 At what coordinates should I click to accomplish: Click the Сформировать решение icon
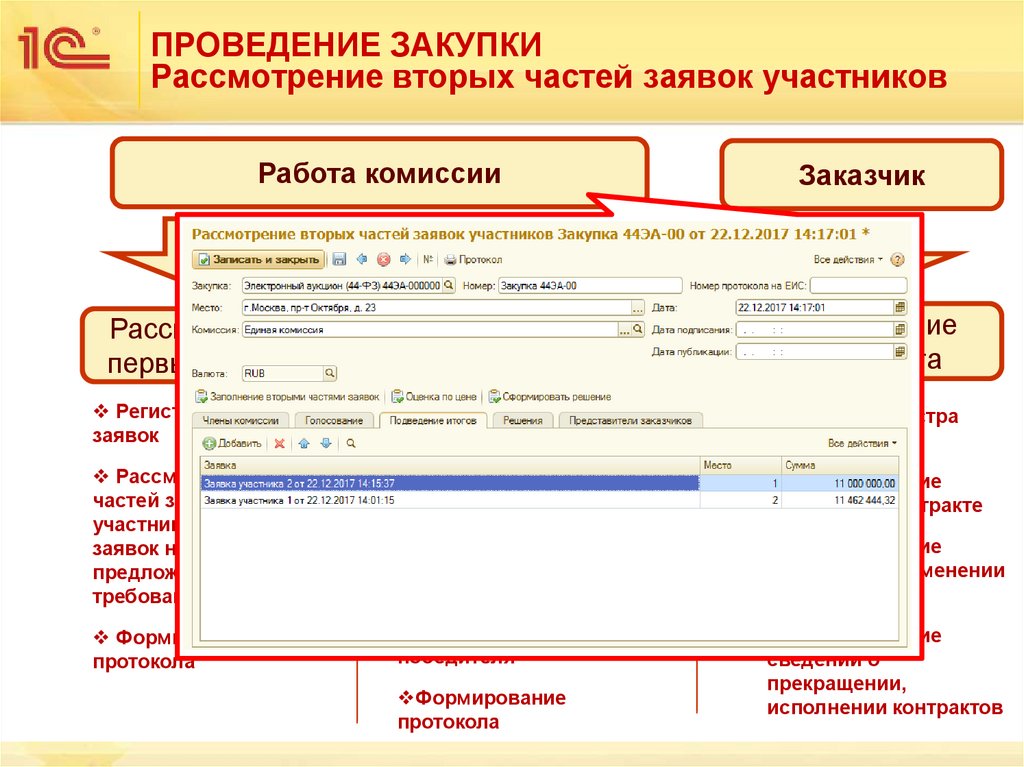click(493, 397)
